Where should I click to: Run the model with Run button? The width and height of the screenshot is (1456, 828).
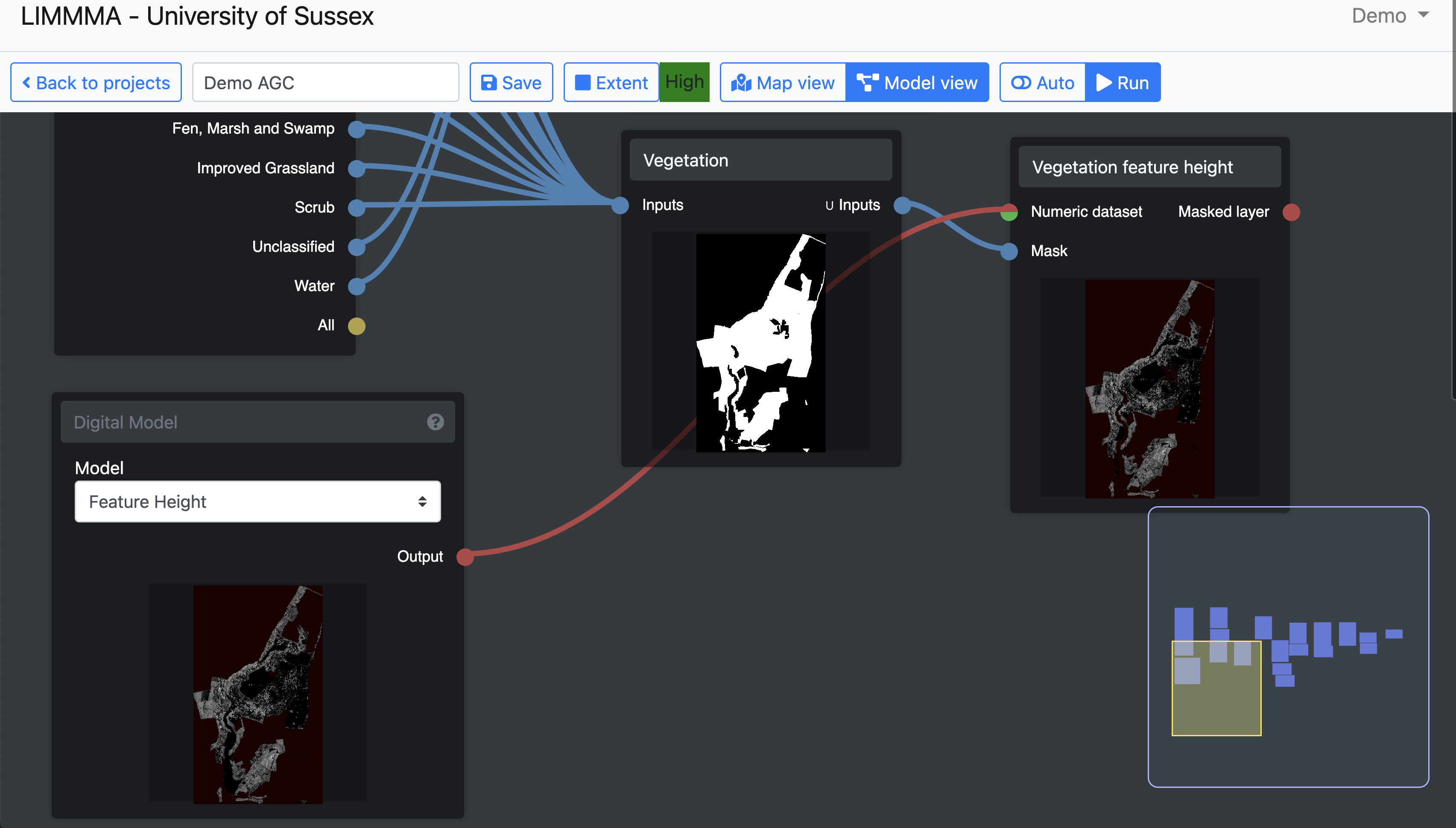click(x=1122, y=83)
